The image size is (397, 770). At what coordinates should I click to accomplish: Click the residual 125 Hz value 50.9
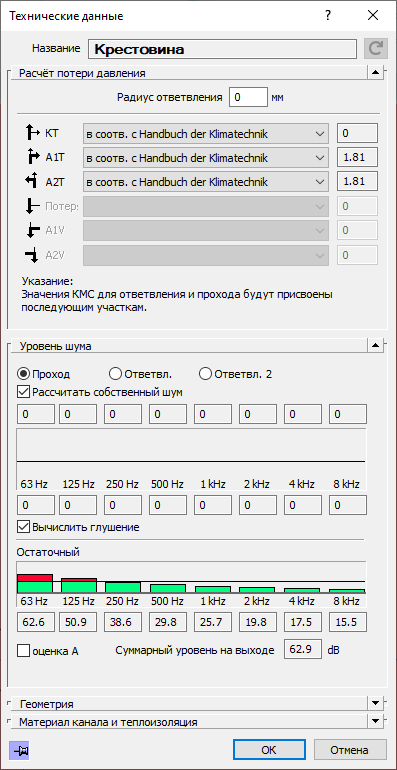click(x=78, y=622)
